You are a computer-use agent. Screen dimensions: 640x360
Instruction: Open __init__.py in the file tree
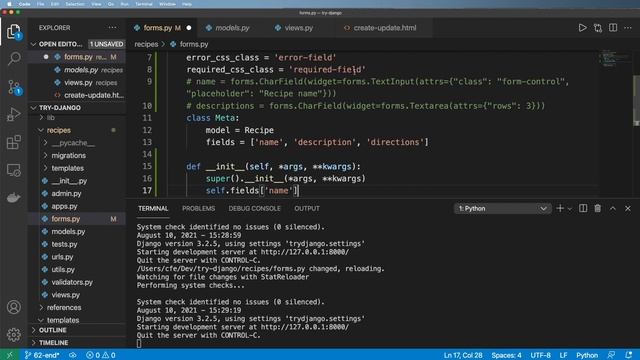[77, 181]
